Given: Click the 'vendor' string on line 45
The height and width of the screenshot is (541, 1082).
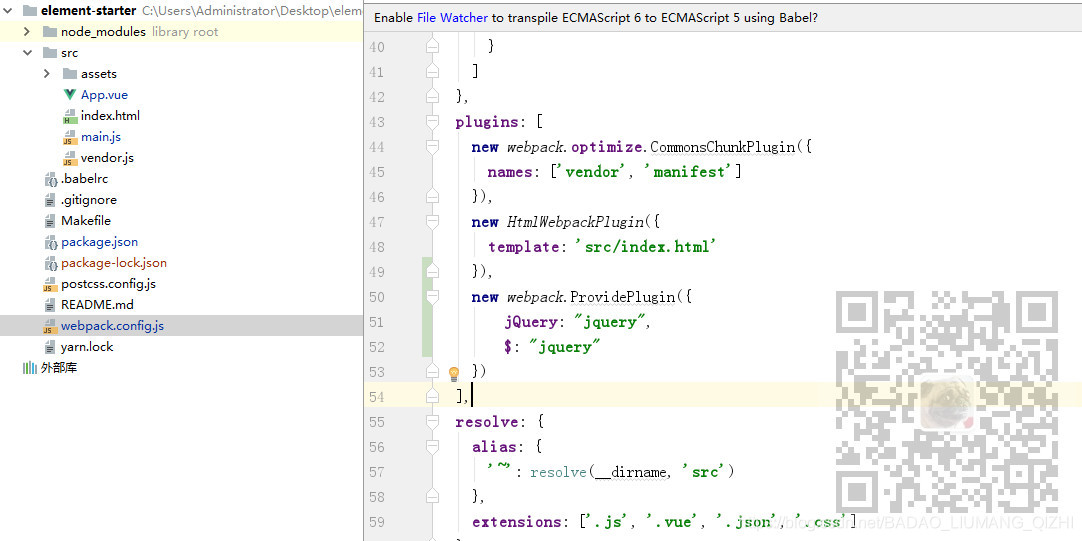Looking at the screenshot, I should (589, 172).
